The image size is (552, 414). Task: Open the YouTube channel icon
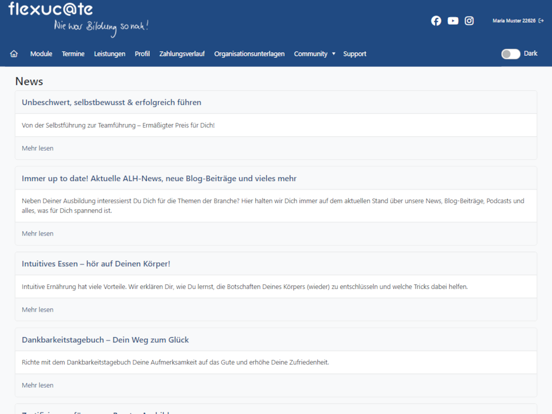click(453, 21)
